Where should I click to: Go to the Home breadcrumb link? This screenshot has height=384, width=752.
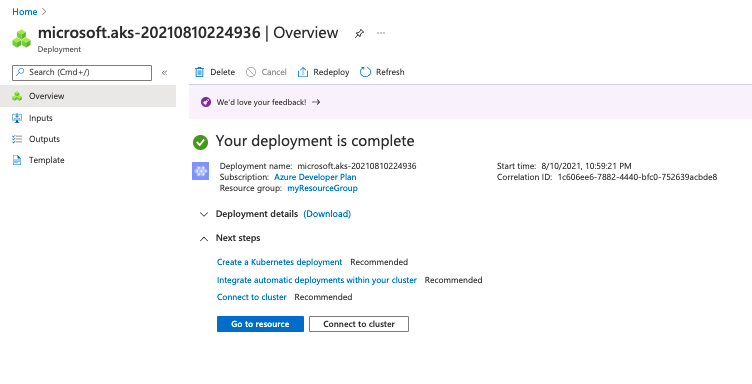click(x=25, y=12)
